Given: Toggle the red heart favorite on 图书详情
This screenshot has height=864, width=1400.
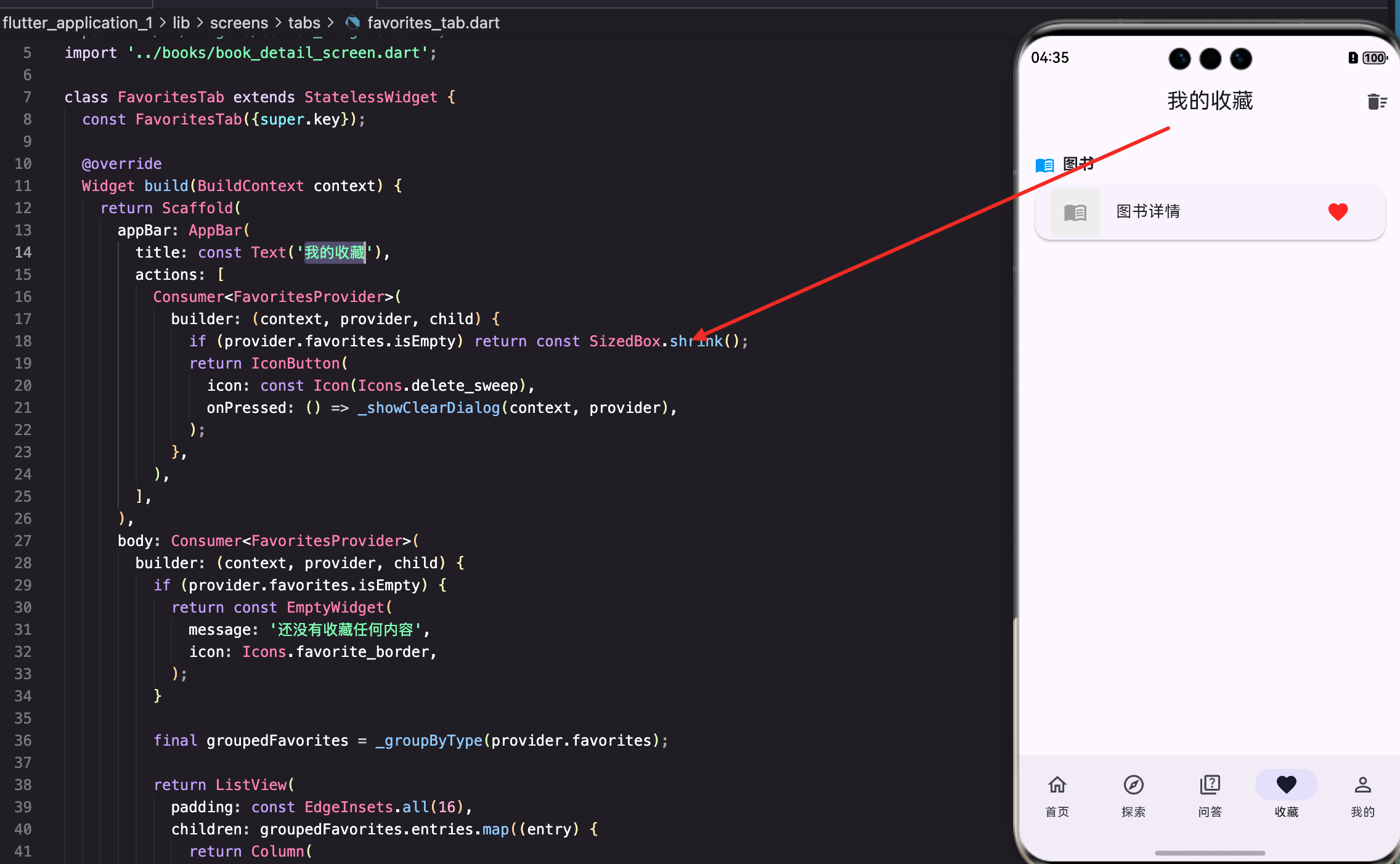Looking at the screenshot, I should (x=1338, y=212).
